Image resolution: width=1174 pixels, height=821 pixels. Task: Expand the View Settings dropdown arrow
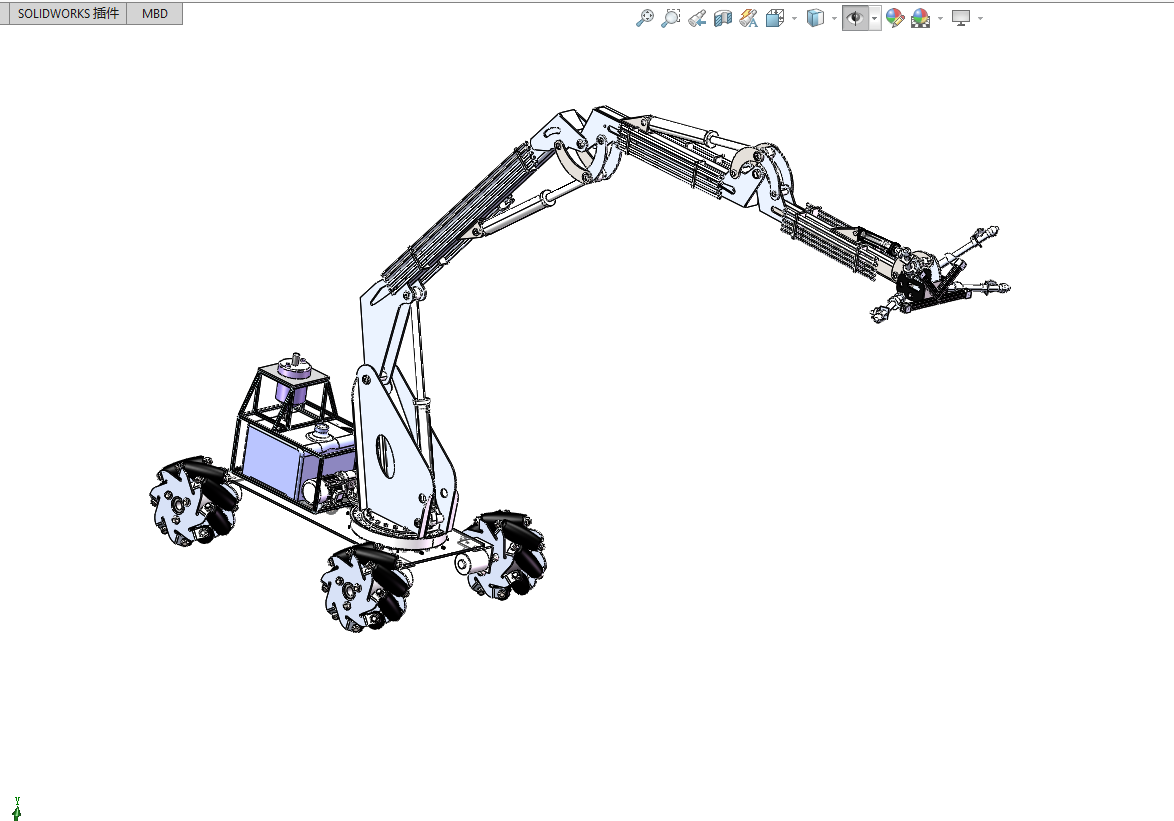[980, 19]
